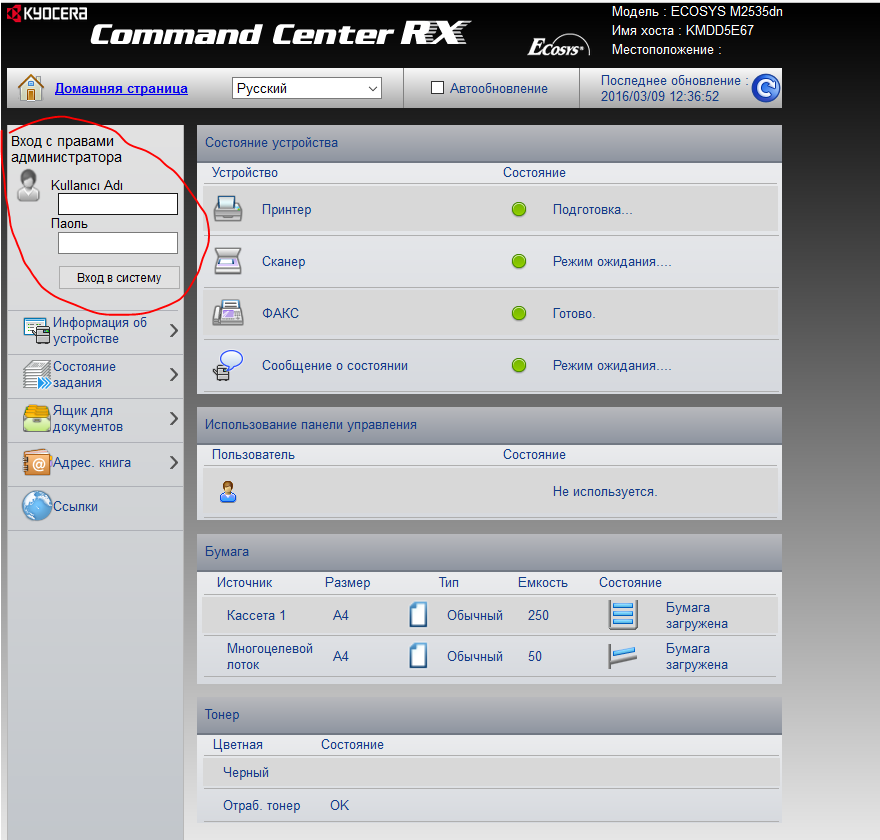Click the Ящик для документов icon
880x840 pixels.
pos(37,419)
